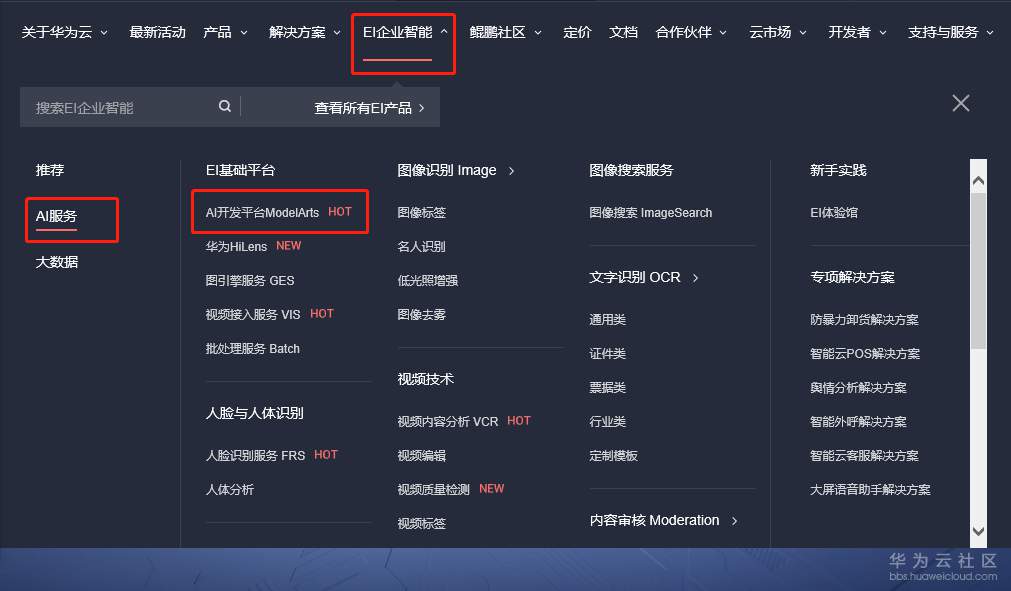Open 人体分析 link
This screenshot has height=591, width=1011.
pyautogui.click(x=230, y=489)
